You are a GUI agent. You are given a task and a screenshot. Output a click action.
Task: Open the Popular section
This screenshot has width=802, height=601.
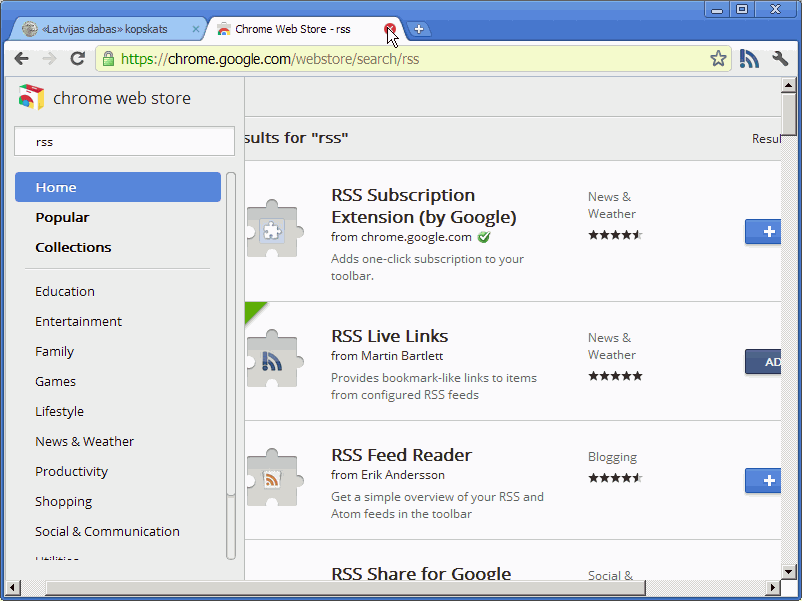click(x=62, y=217)
